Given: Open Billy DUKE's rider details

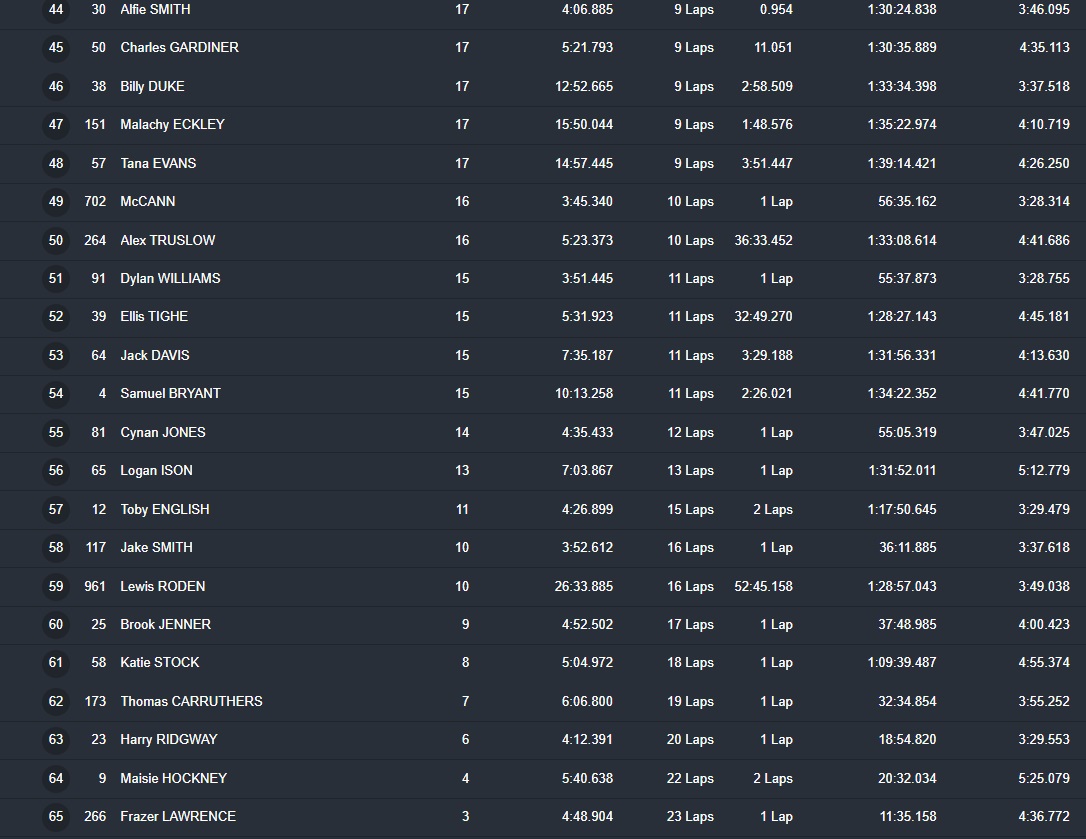Looking at the screenshot, I should coord(152,86).
